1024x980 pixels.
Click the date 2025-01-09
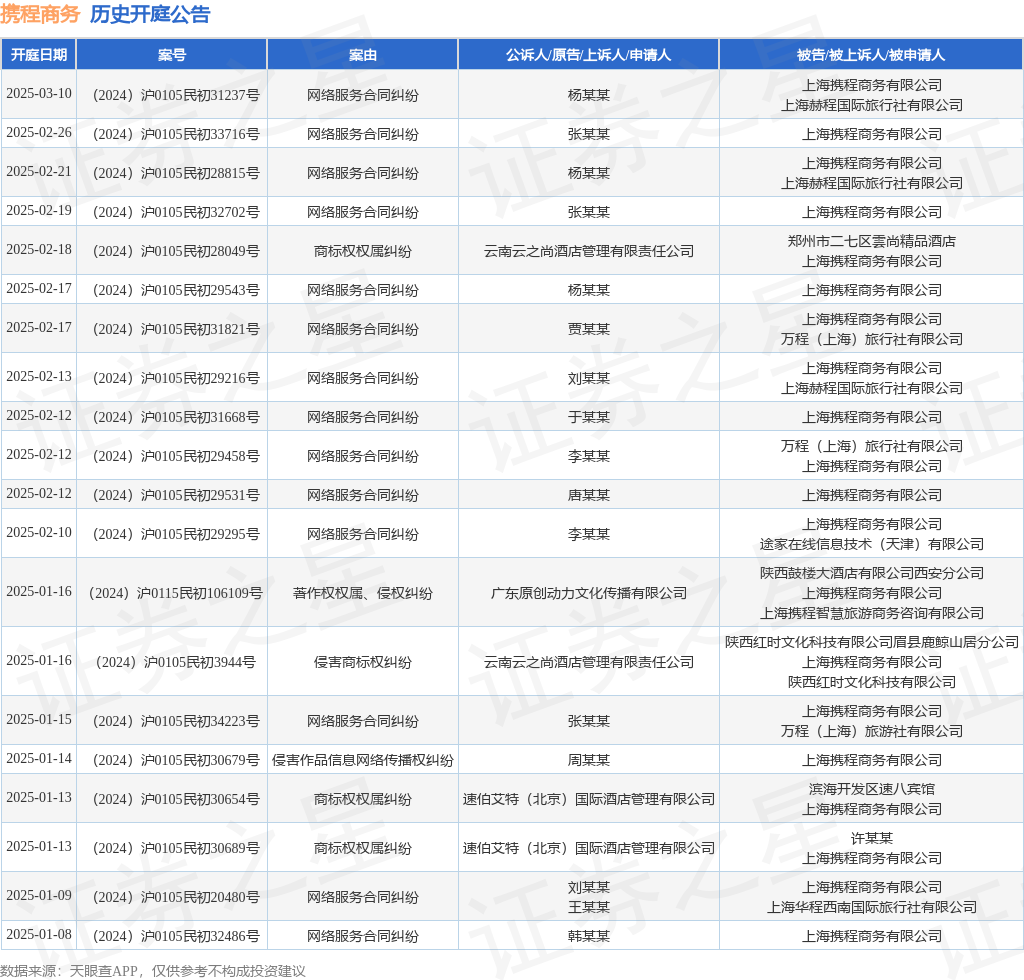pos(39,896)
